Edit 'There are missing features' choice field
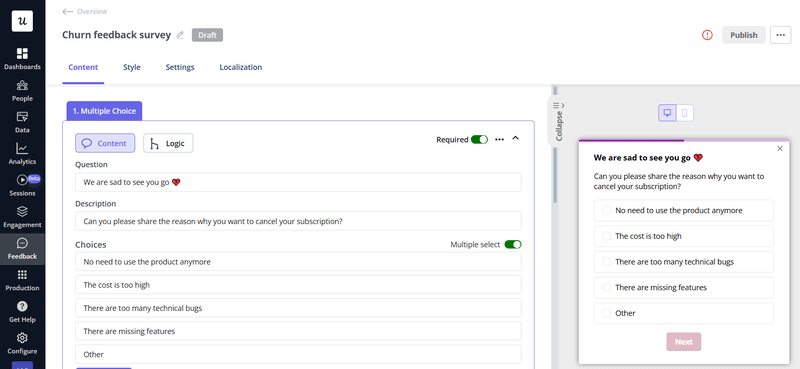This screenshot has width=800, height=369. (298, 331)
